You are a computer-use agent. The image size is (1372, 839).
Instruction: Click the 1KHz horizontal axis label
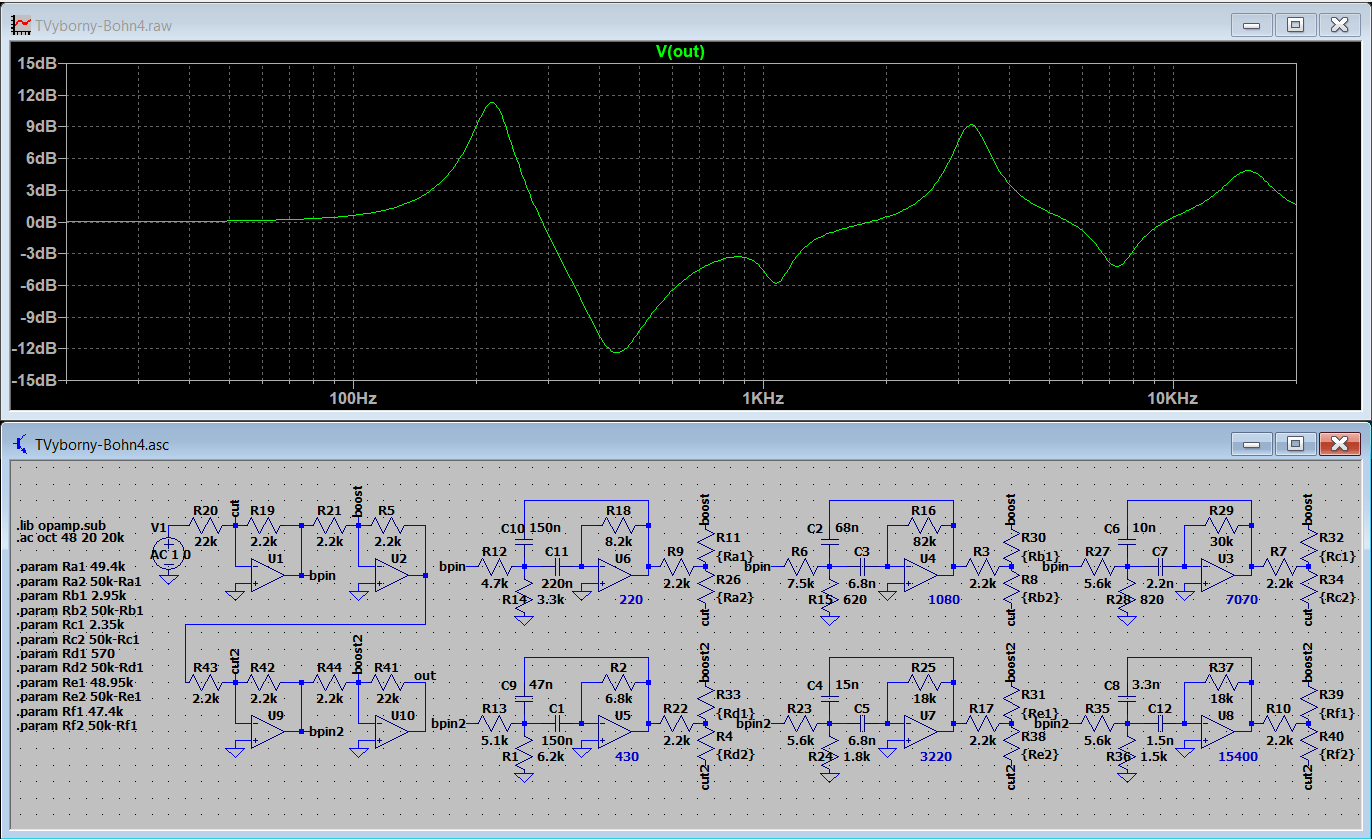[x=762, y=398]
